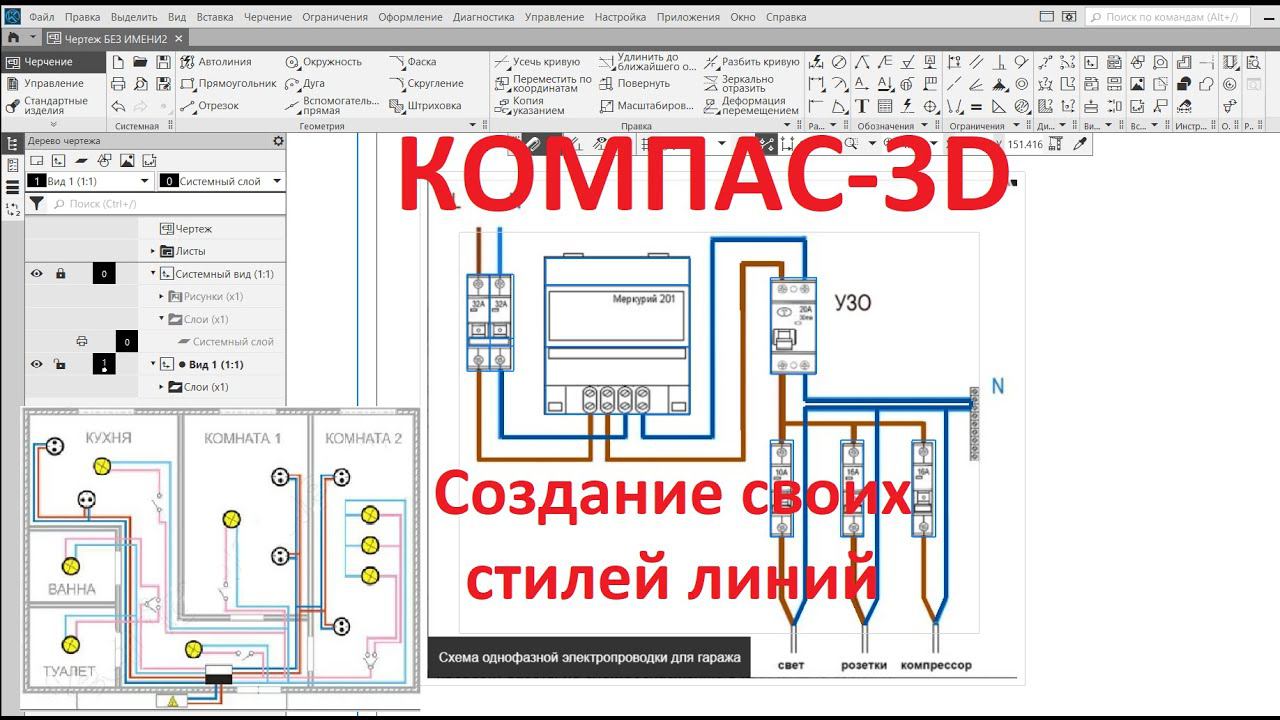
Task: Open print preview with the magnifier page icon
Action: [140, 84]
